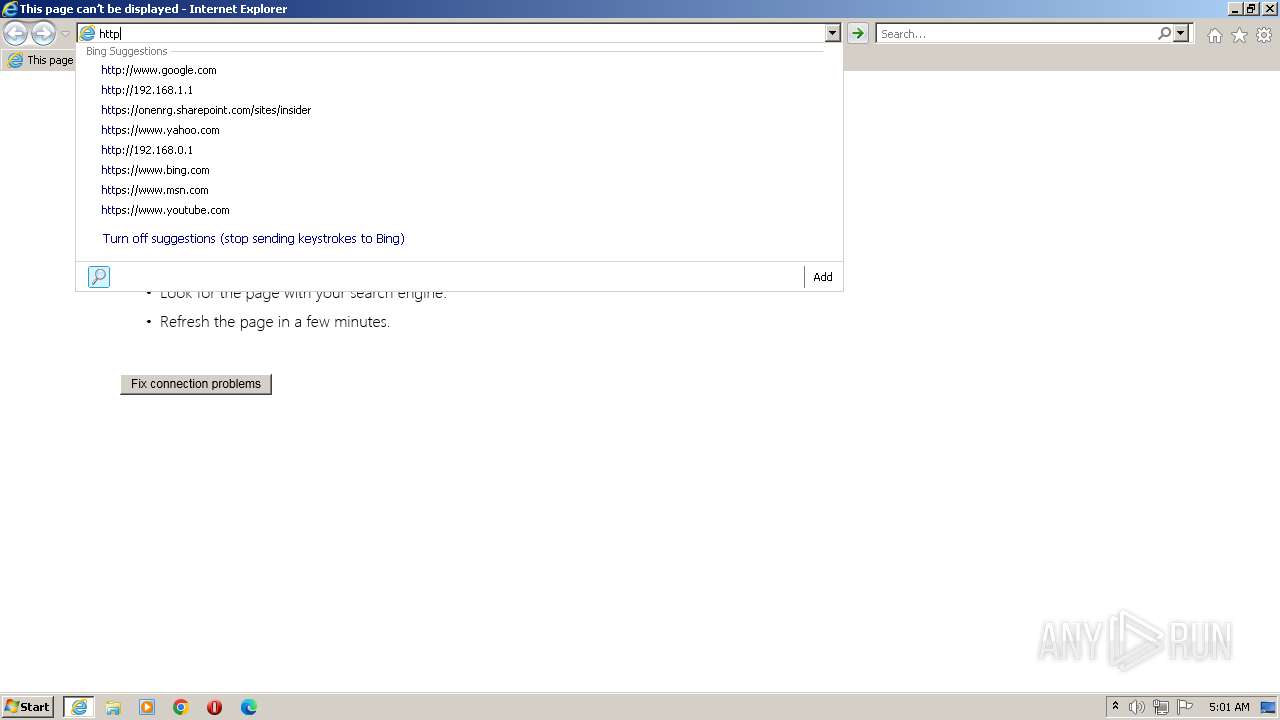This screenshot has width=1280, height=720.
Task: Click Internet Explorer taskbar icon
Action: pos(79,707)
